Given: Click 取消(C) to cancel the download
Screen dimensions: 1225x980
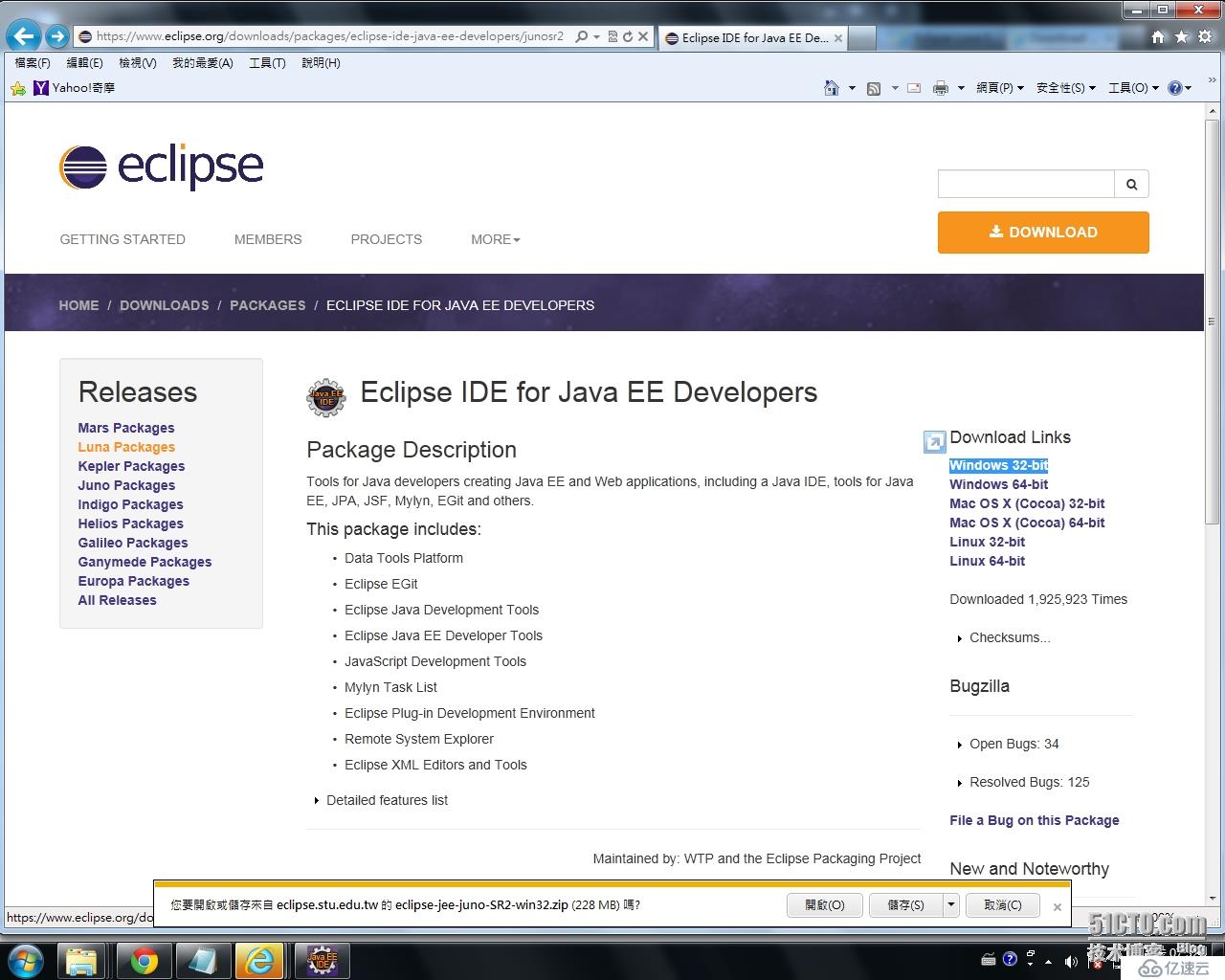Looking at the screenshot, I should [1002, 904].
